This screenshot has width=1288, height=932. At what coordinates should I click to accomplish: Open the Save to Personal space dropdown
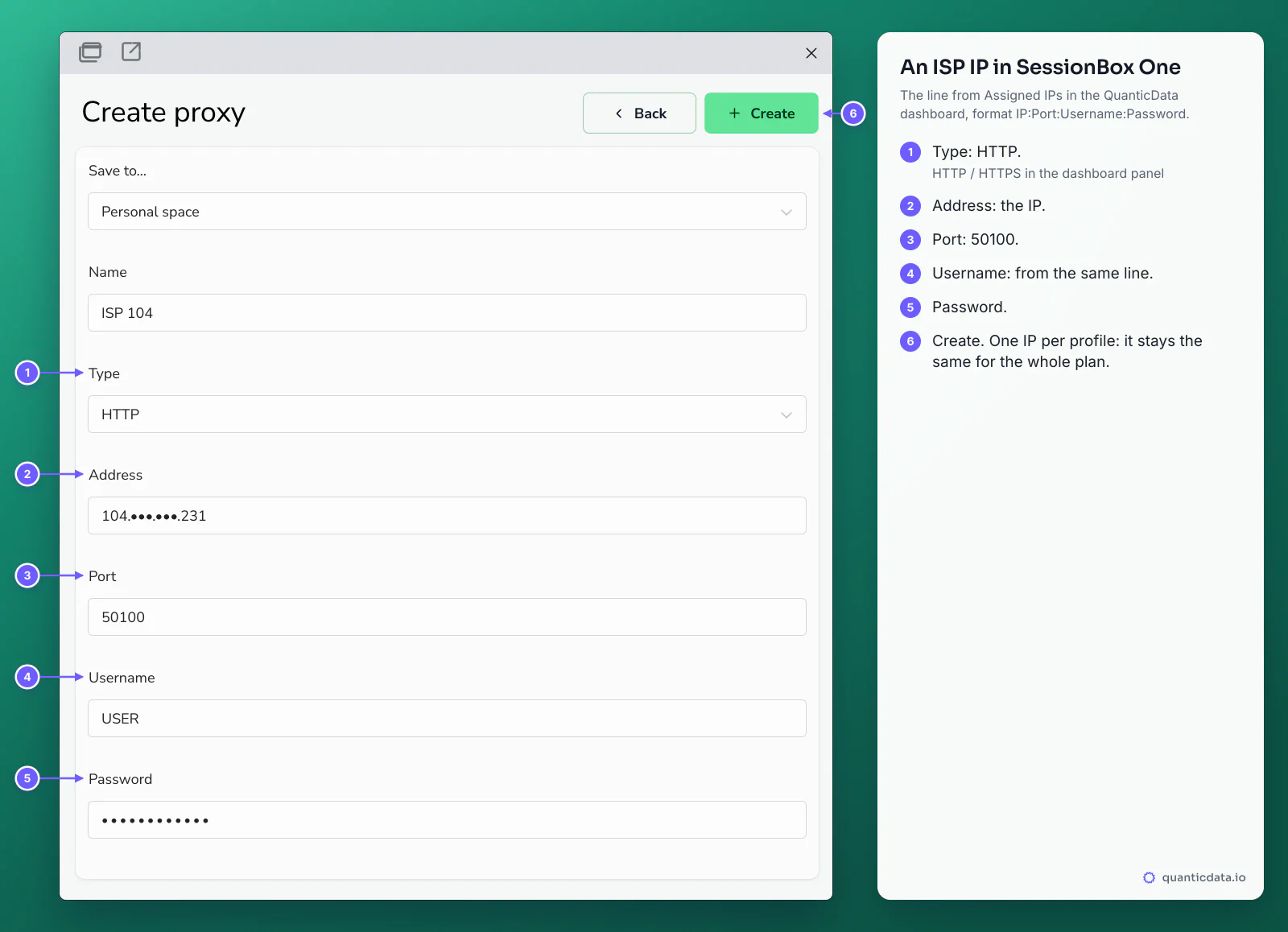(x=447, y=211)
